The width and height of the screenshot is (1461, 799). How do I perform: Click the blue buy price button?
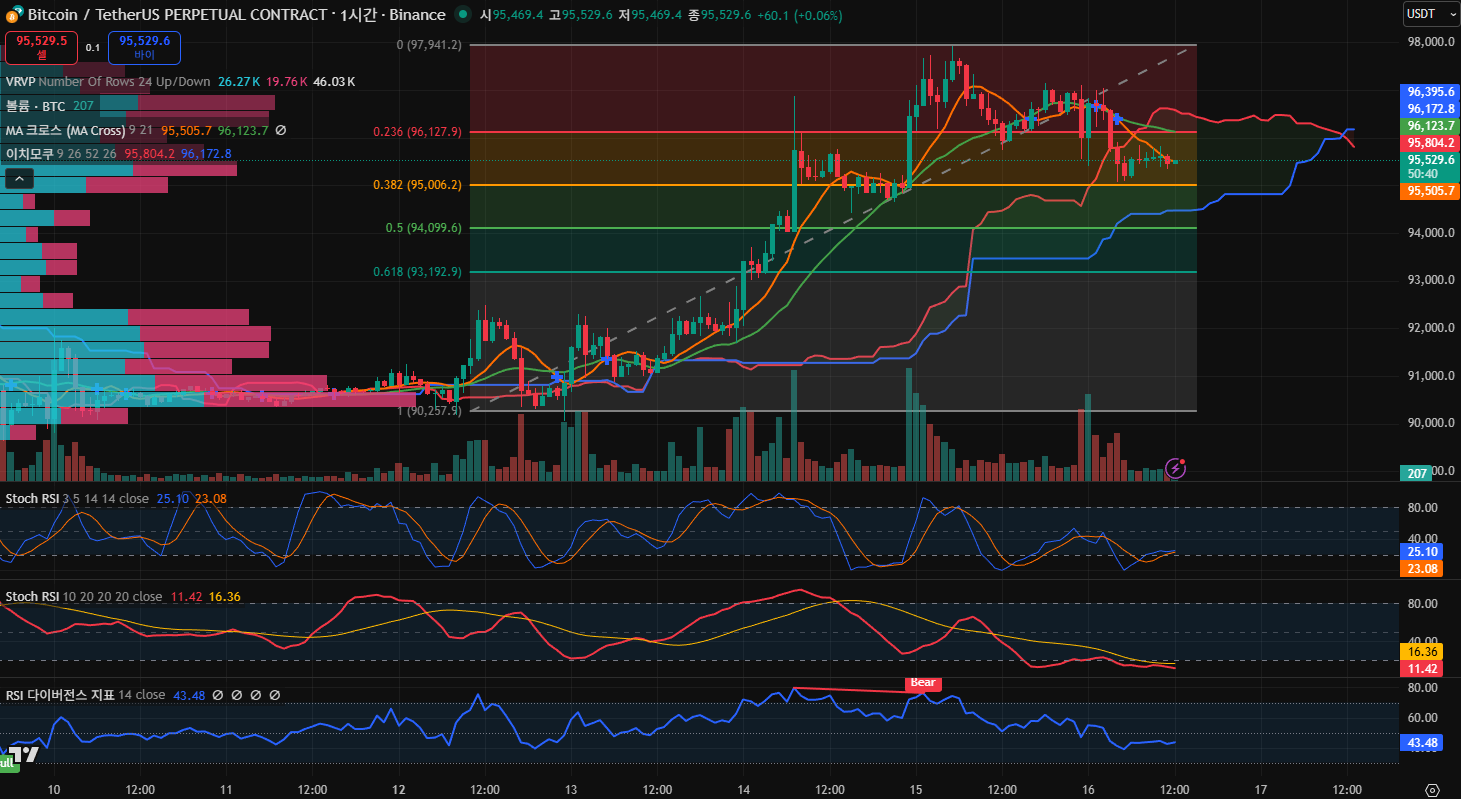pos(144,47)
